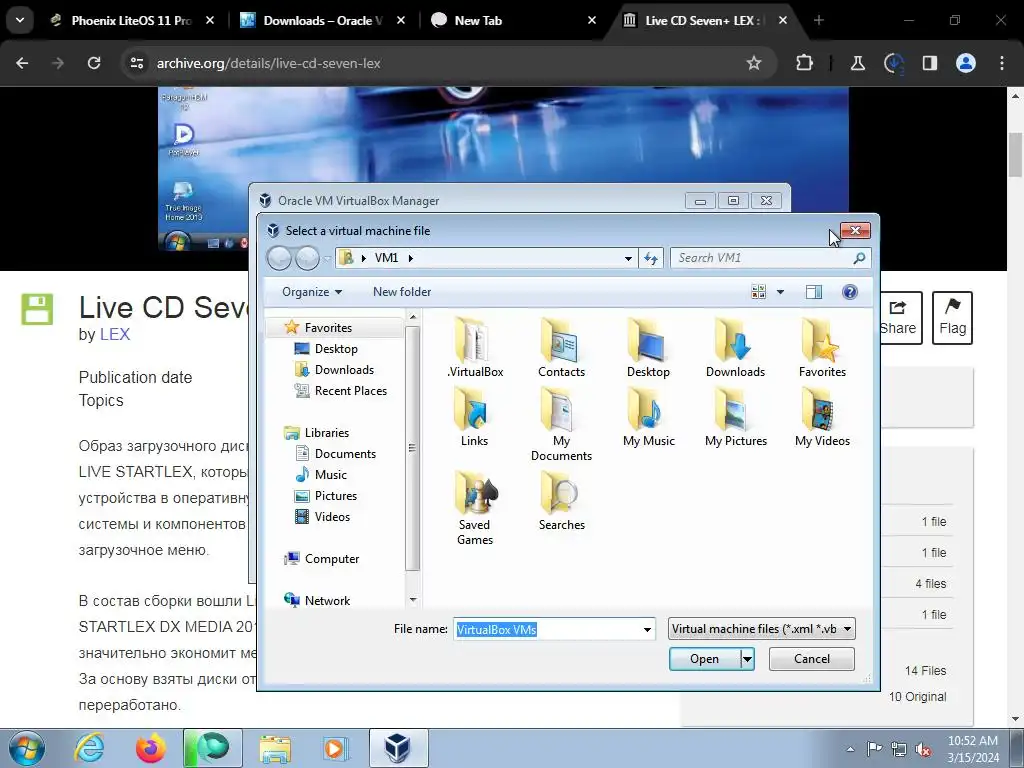Open the Links folder
The image size is (1024, 768).
[474, 417]
